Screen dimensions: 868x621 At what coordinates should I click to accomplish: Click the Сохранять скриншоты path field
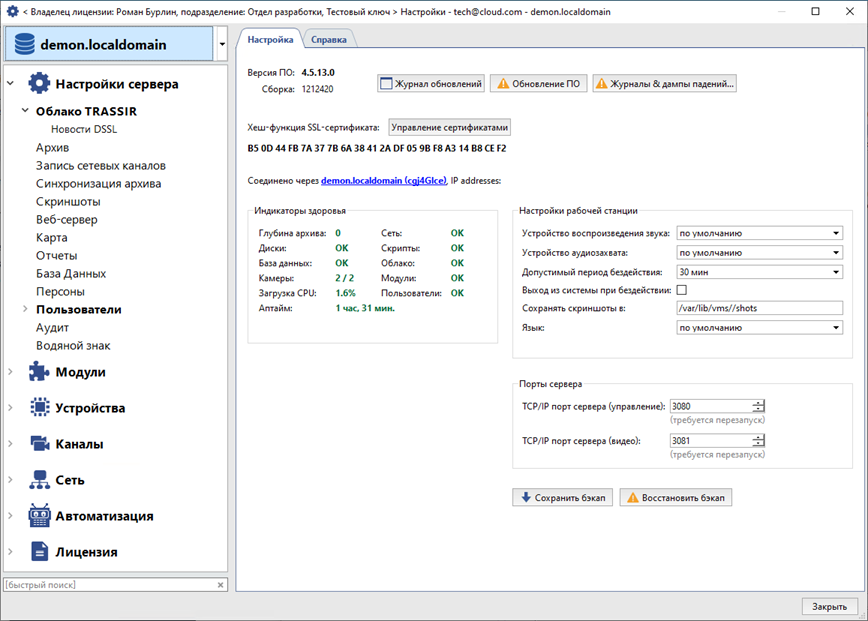tap(759, 308)
